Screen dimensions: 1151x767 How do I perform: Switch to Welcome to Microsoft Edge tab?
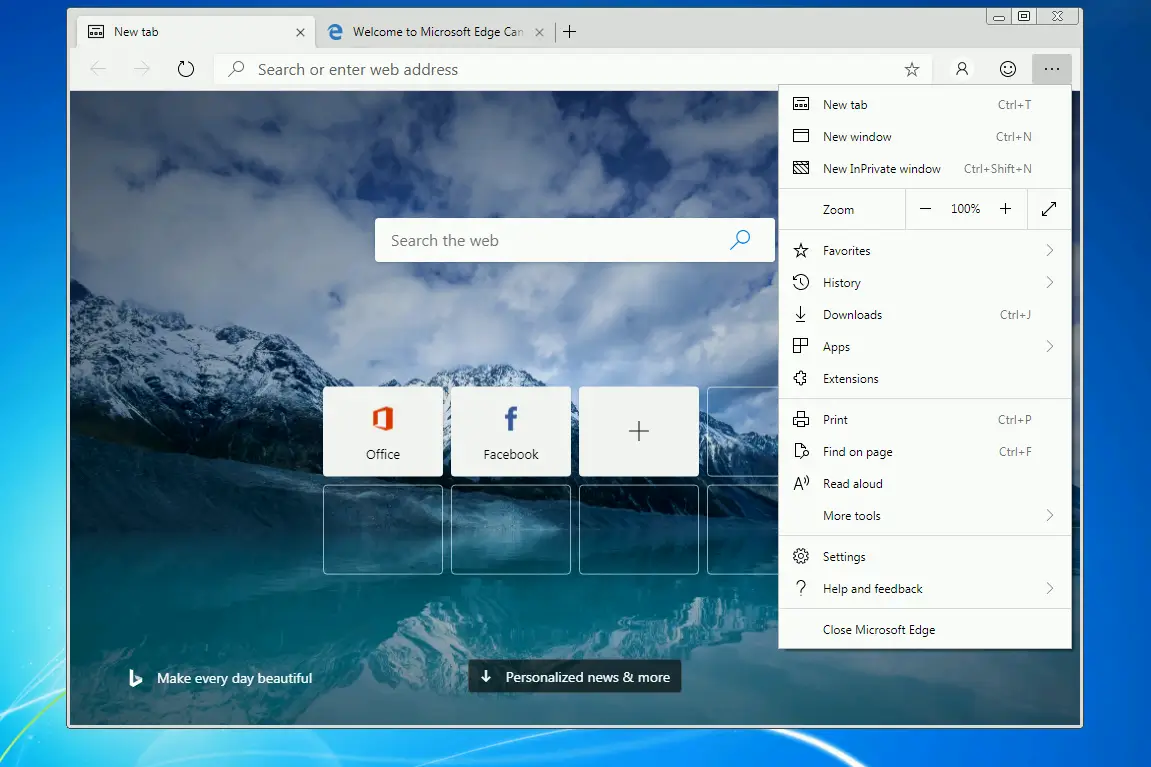pos(437,32)
